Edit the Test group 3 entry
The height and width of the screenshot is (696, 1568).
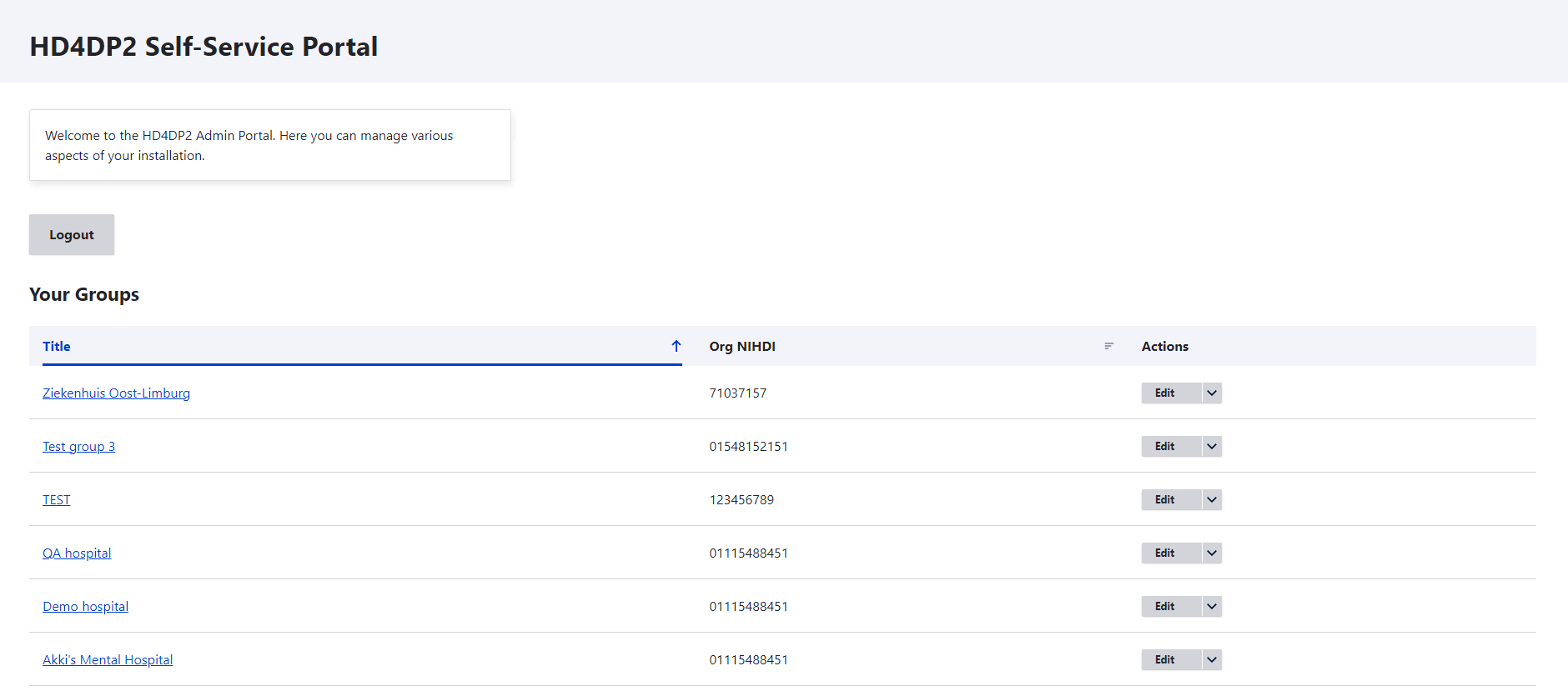[1164, 447]
